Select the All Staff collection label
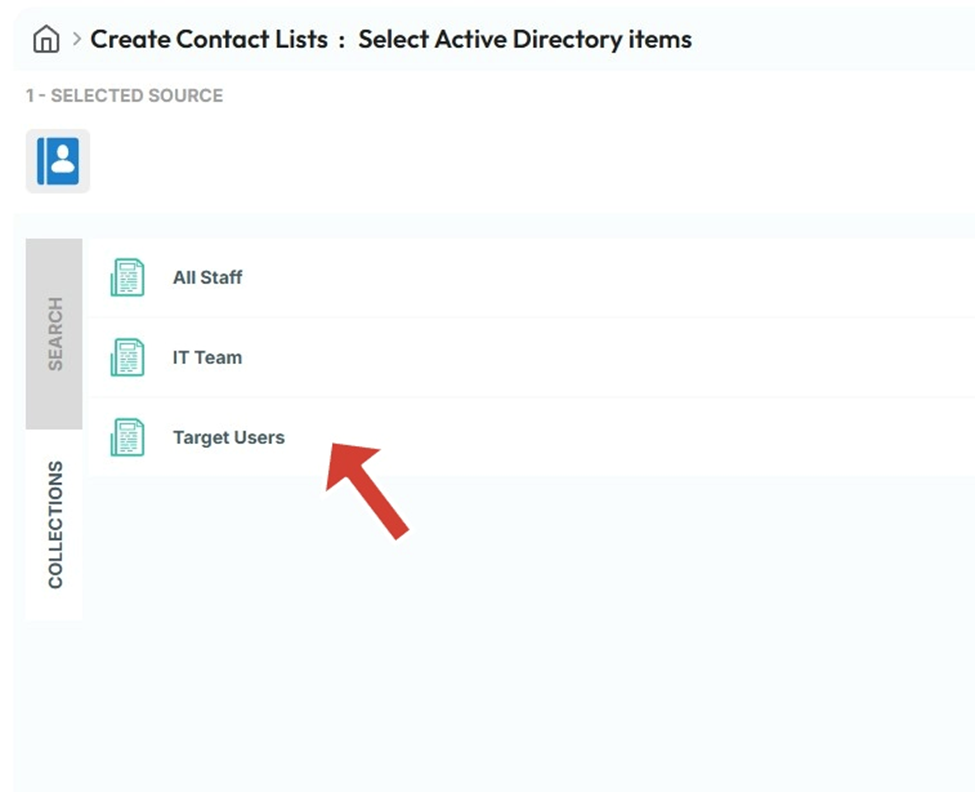975x792 pixels. click(207, 277)
